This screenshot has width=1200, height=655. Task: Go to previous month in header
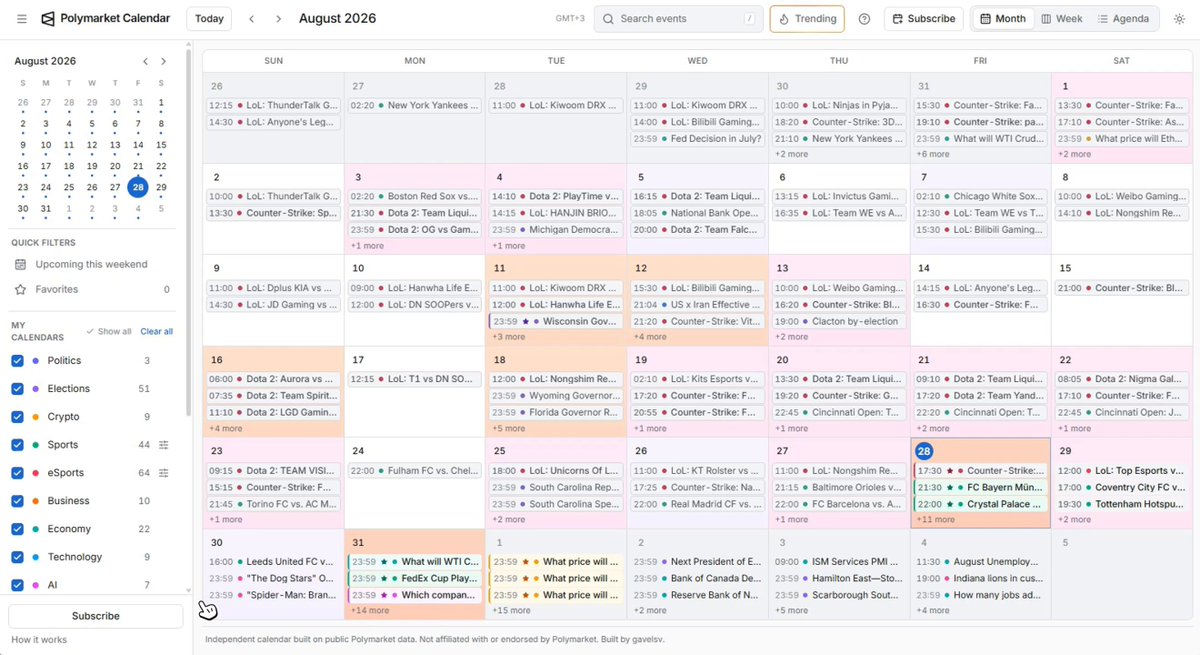pyautogui.click(x=252, y=19)
